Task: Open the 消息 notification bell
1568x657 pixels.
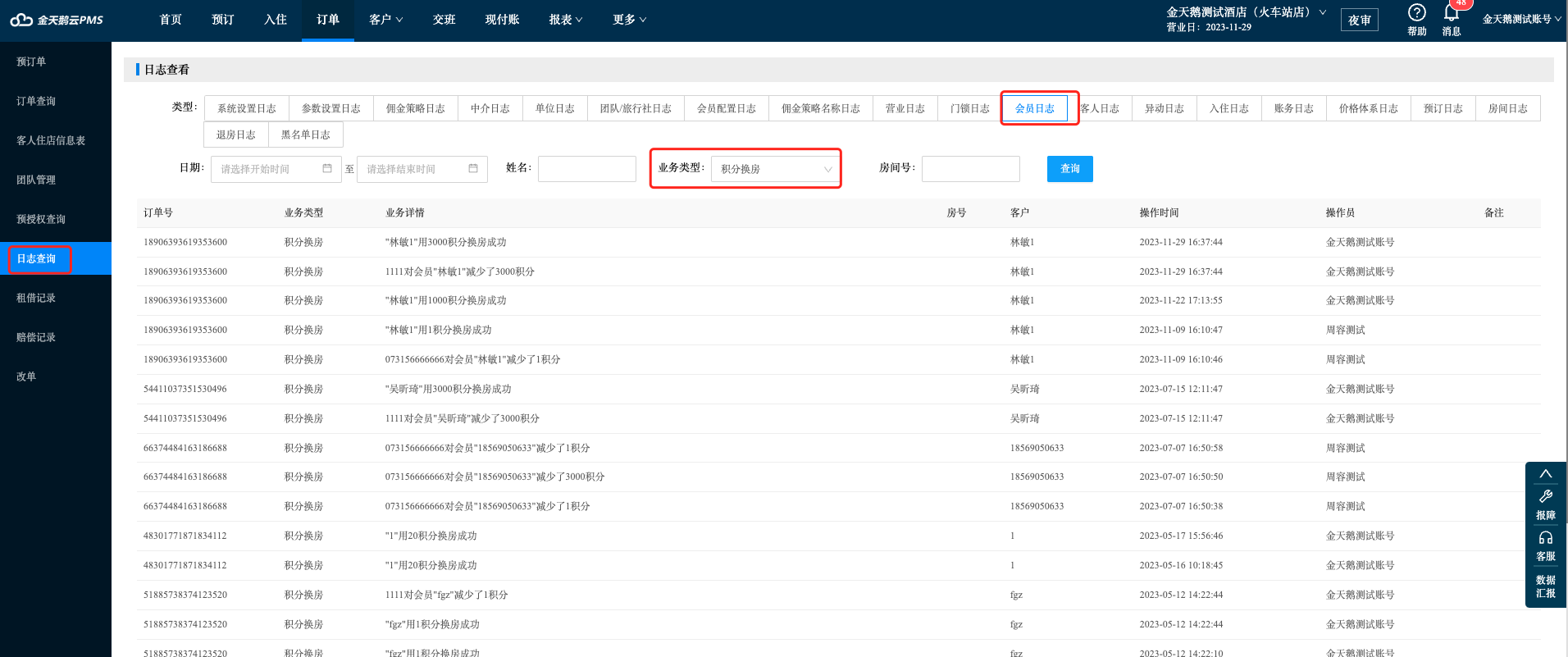Action: pyautogui.click(x=1451, y=12)
